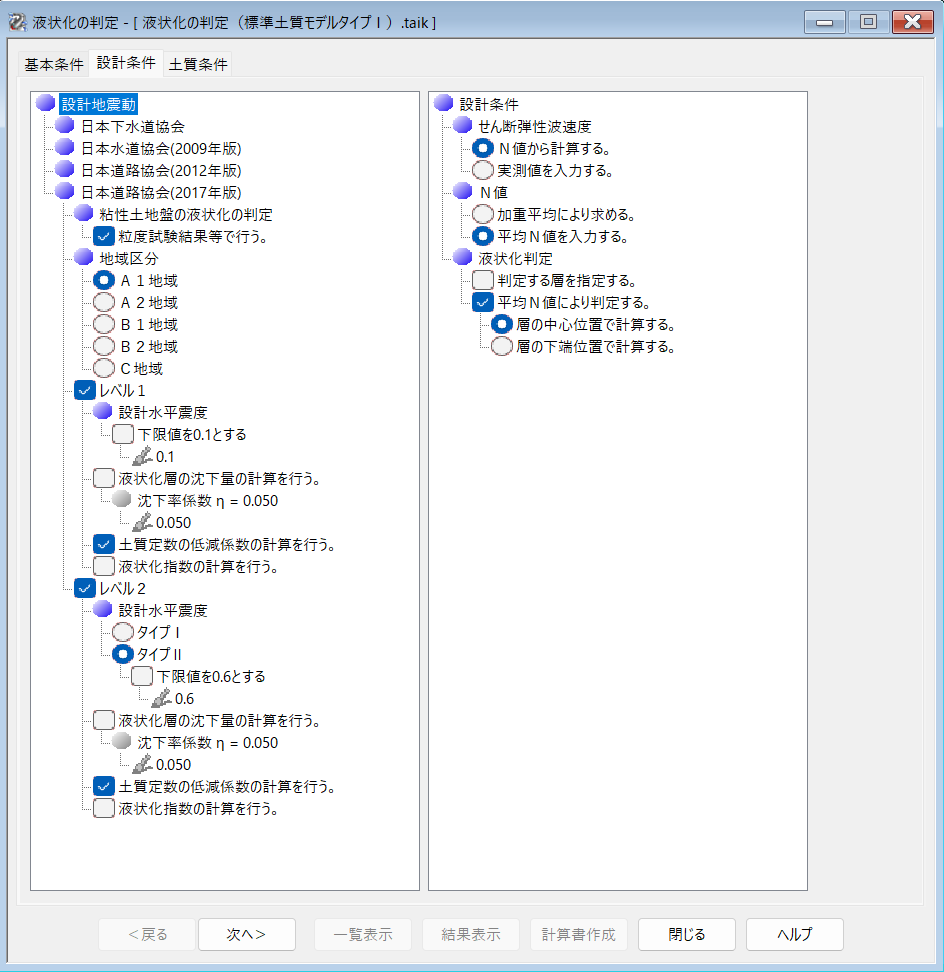Click the 閉じる button
944x972 pixels.
[x=686, y=934]
